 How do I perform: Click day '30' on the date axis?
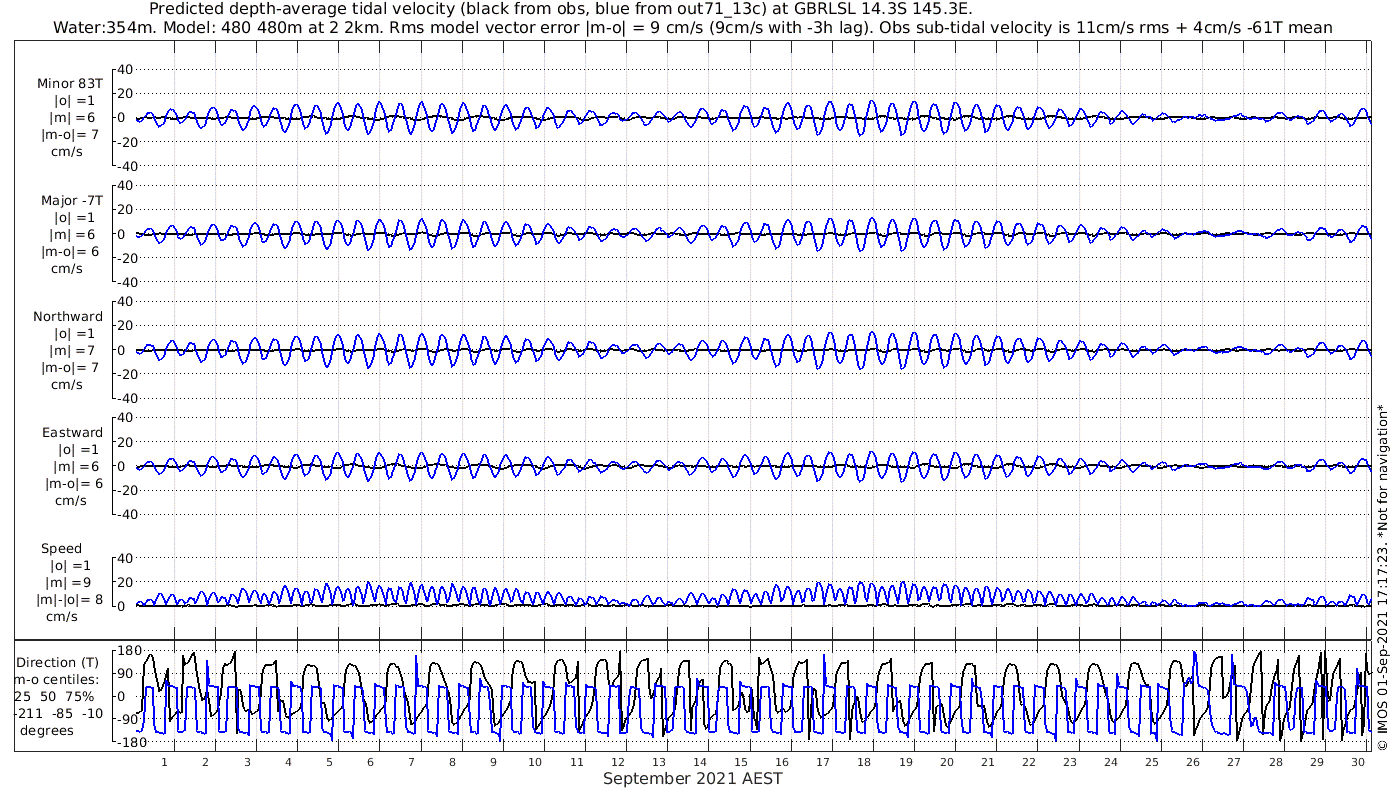coord(1358,762)
